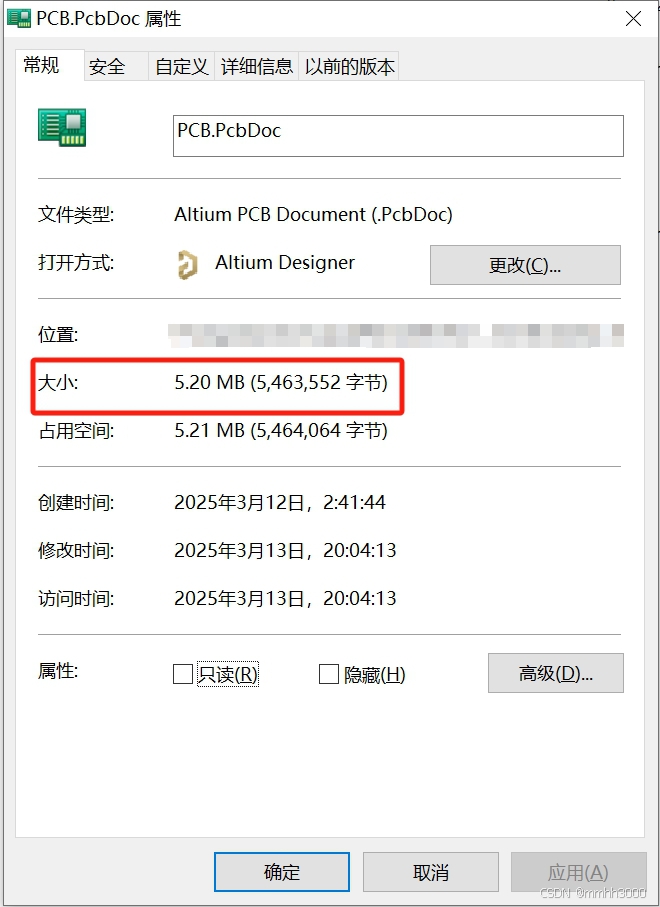Open advanced attributes with 高级(D)...
Viewport: 660px width, 907px height.
pos(556,673)
